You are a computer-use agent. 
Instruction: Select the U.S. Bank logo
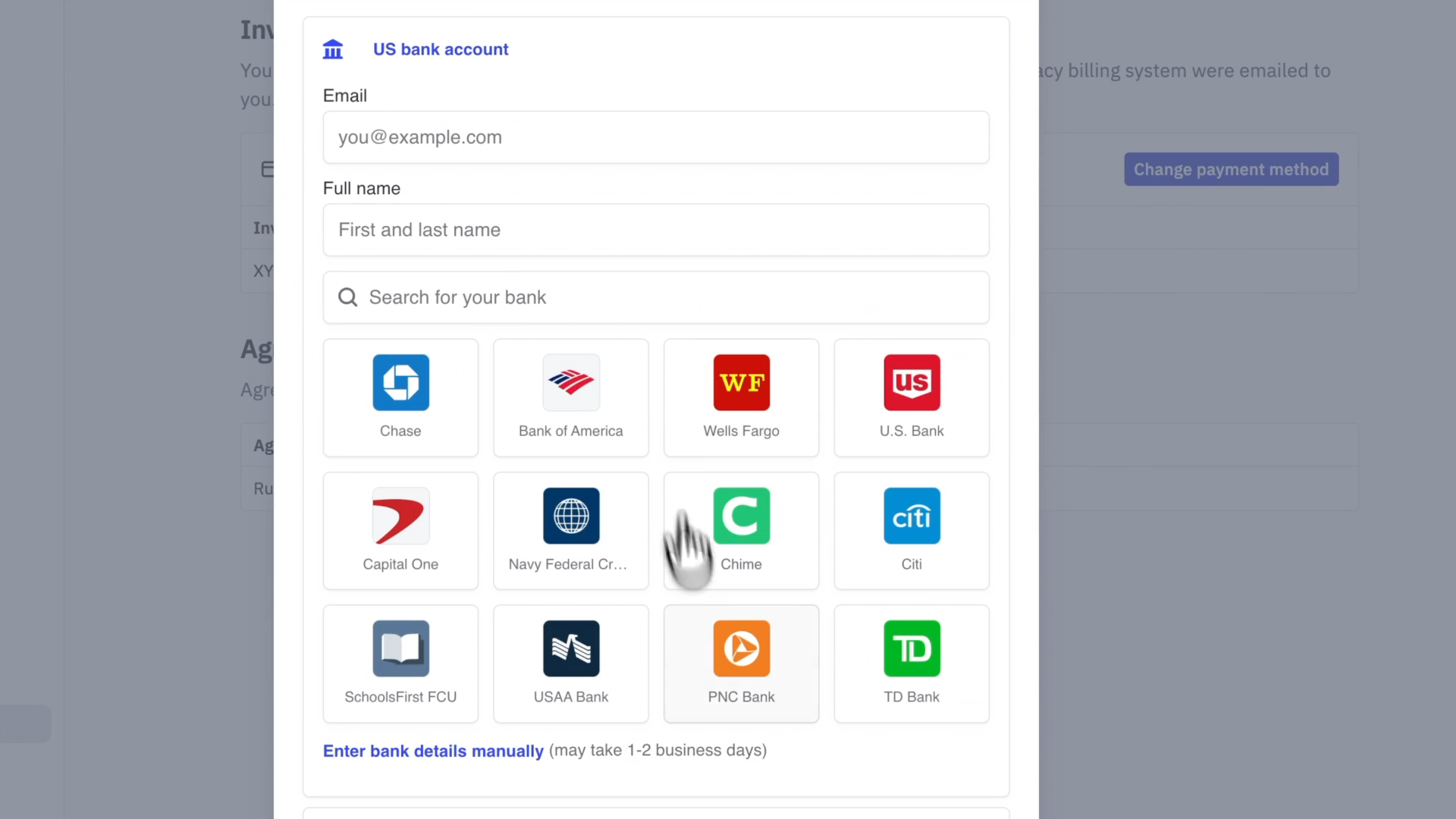pyautogui.click(x=912, y=382)
